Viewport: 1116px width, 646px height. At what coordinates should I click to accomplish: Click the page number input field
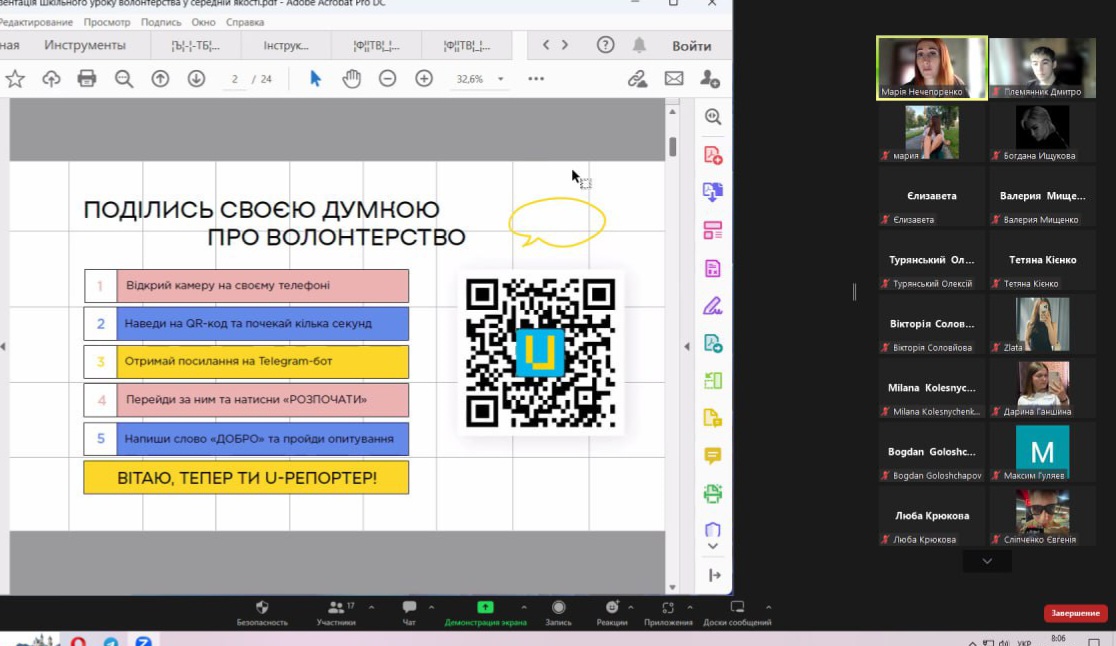point(235,79)
